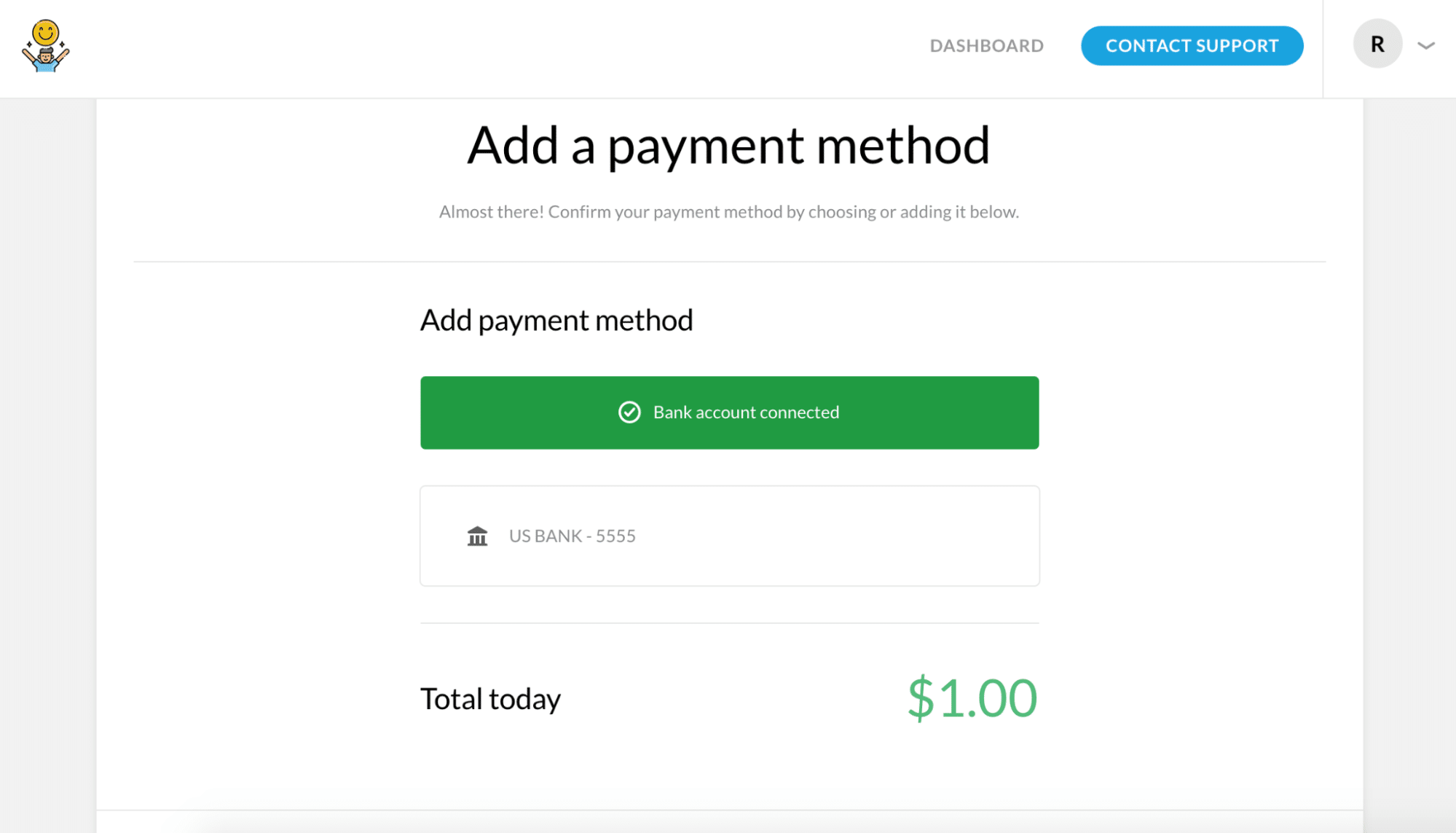The height and width of the screenshot is (833, 1456).
Task: Click the divider line above Total today
Action: 729,623
